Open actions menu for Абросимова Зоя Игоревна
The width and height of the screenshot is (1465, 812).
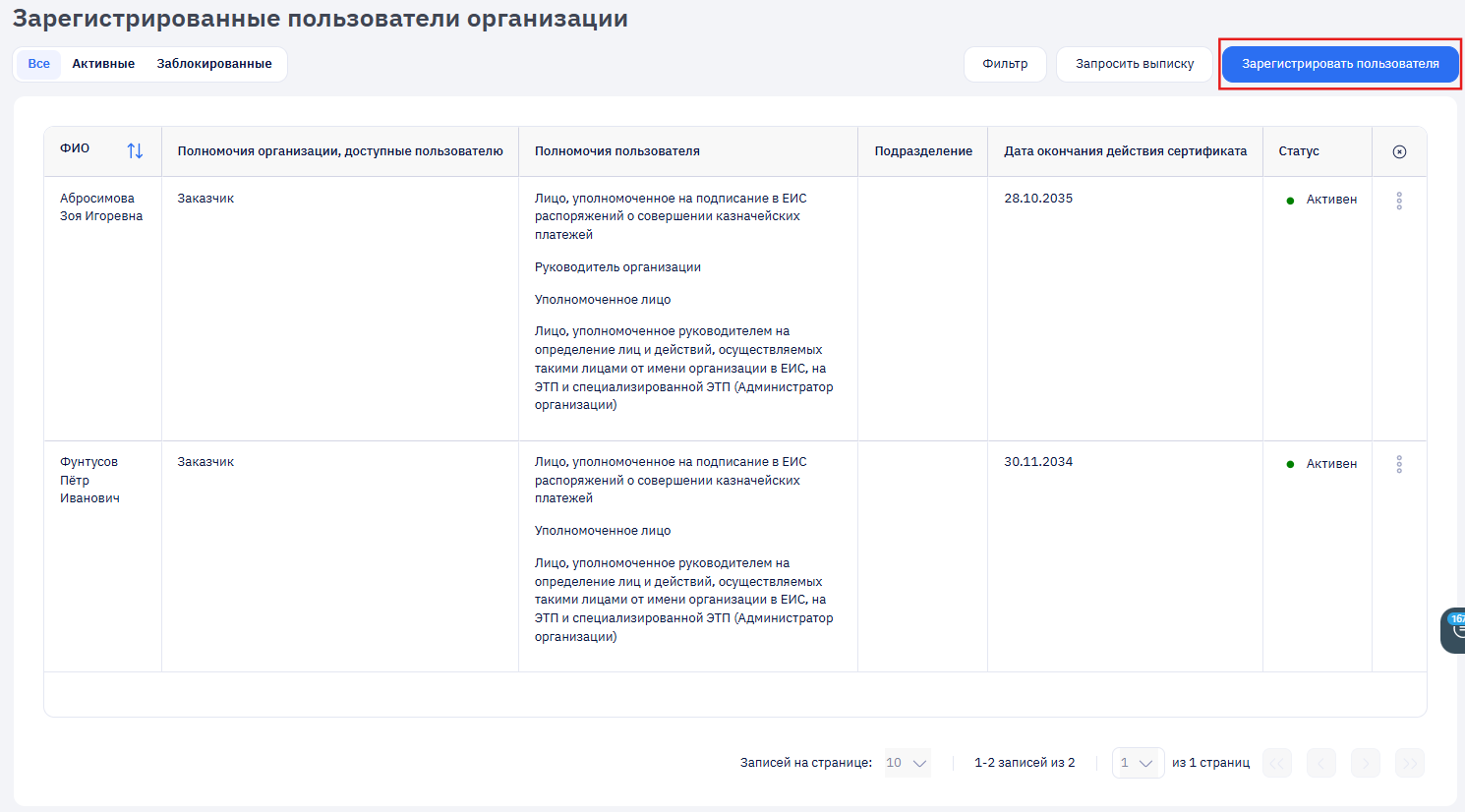1399,200
